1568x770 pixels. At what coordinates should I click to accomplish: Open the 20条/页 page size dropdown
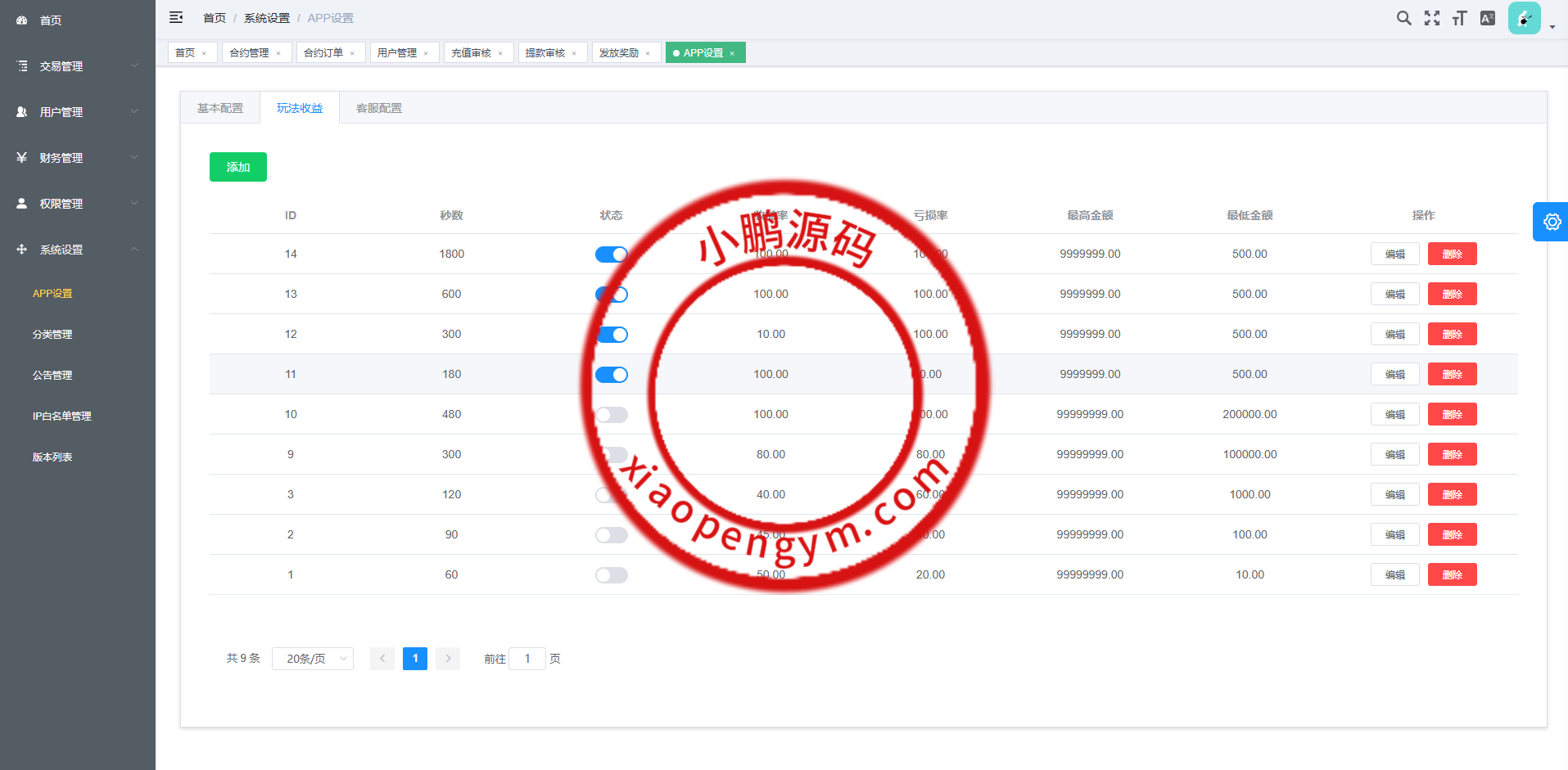313,659
